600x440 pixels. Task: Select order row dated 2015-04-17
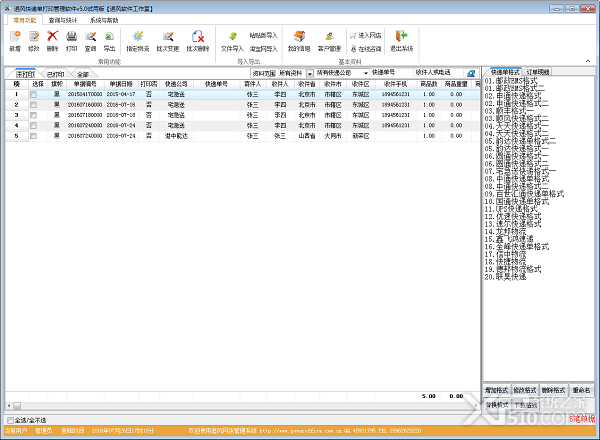coord(242,95)
